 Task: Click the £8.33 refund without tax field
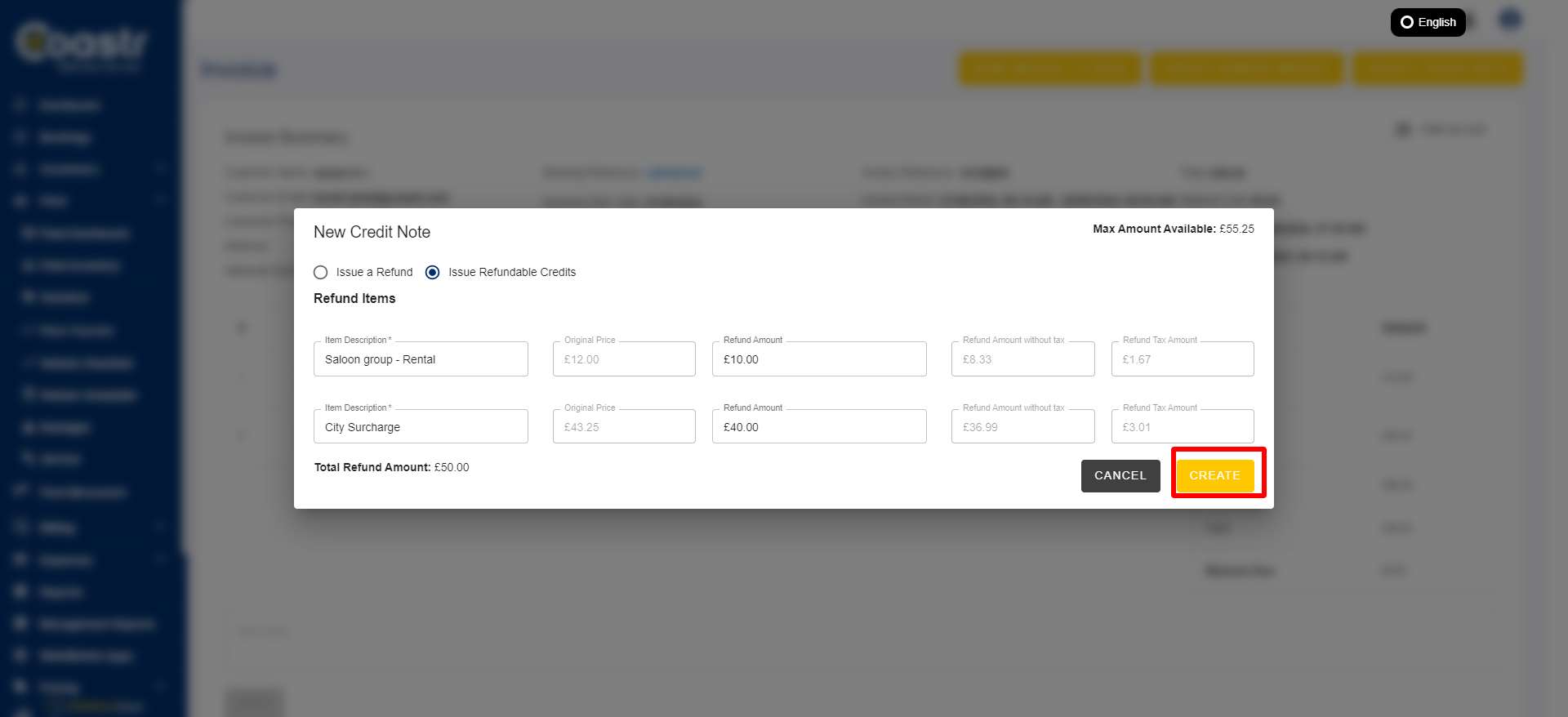(1022, 359)
